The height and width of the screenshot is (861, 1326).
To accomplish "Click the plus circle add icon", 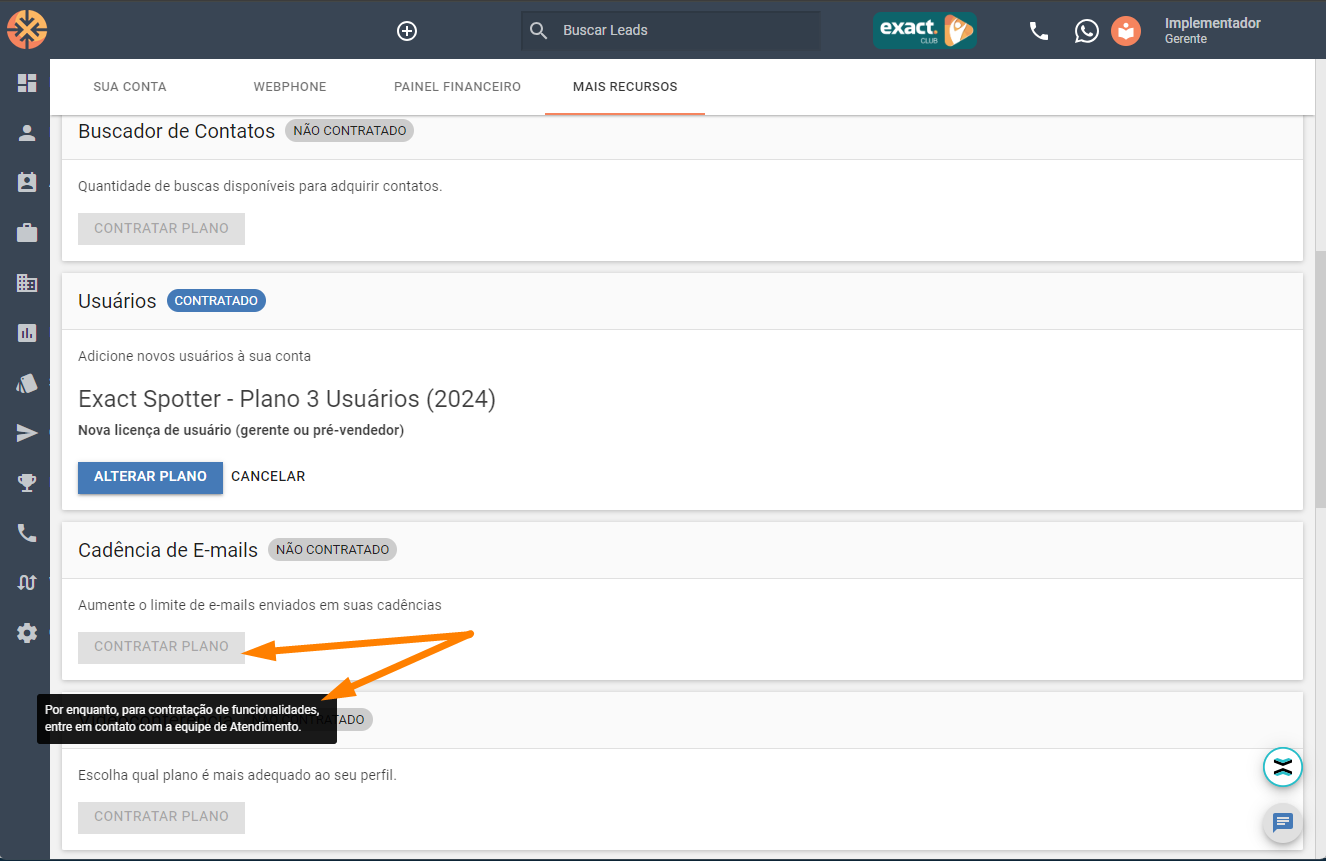I will [x=407, y=31].
